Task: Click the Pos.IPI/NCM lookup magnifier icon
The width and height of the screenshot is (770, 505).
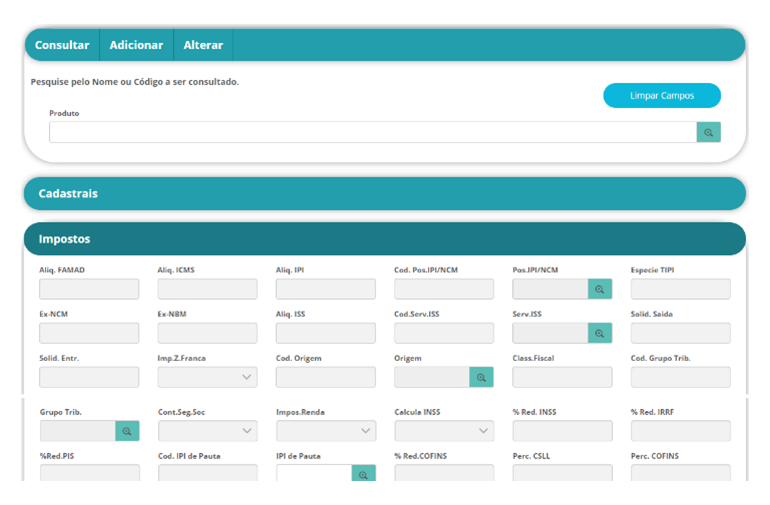Action: pos(600,289)
